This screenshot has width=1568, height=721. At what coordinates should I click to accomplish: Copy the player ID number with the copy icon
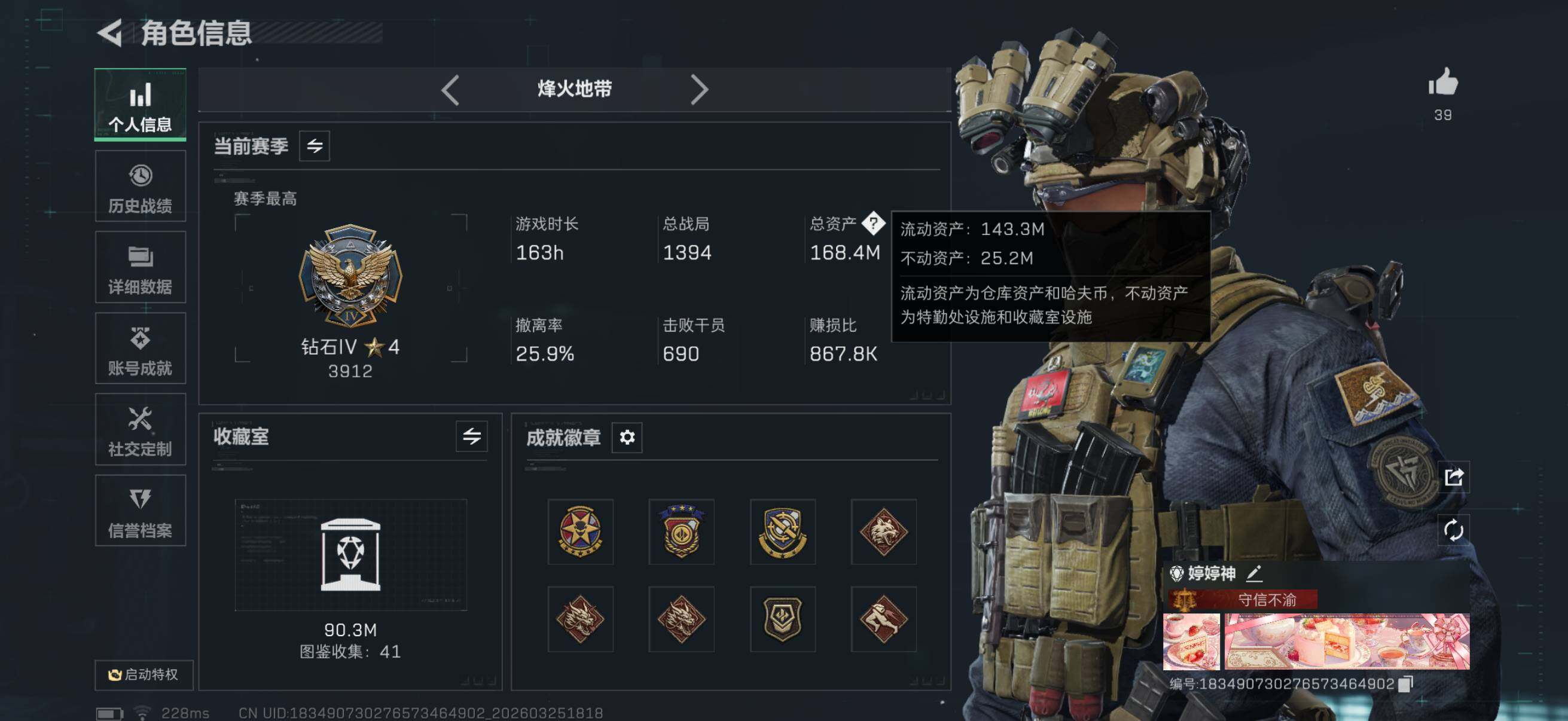click(x=1405, y=684)
